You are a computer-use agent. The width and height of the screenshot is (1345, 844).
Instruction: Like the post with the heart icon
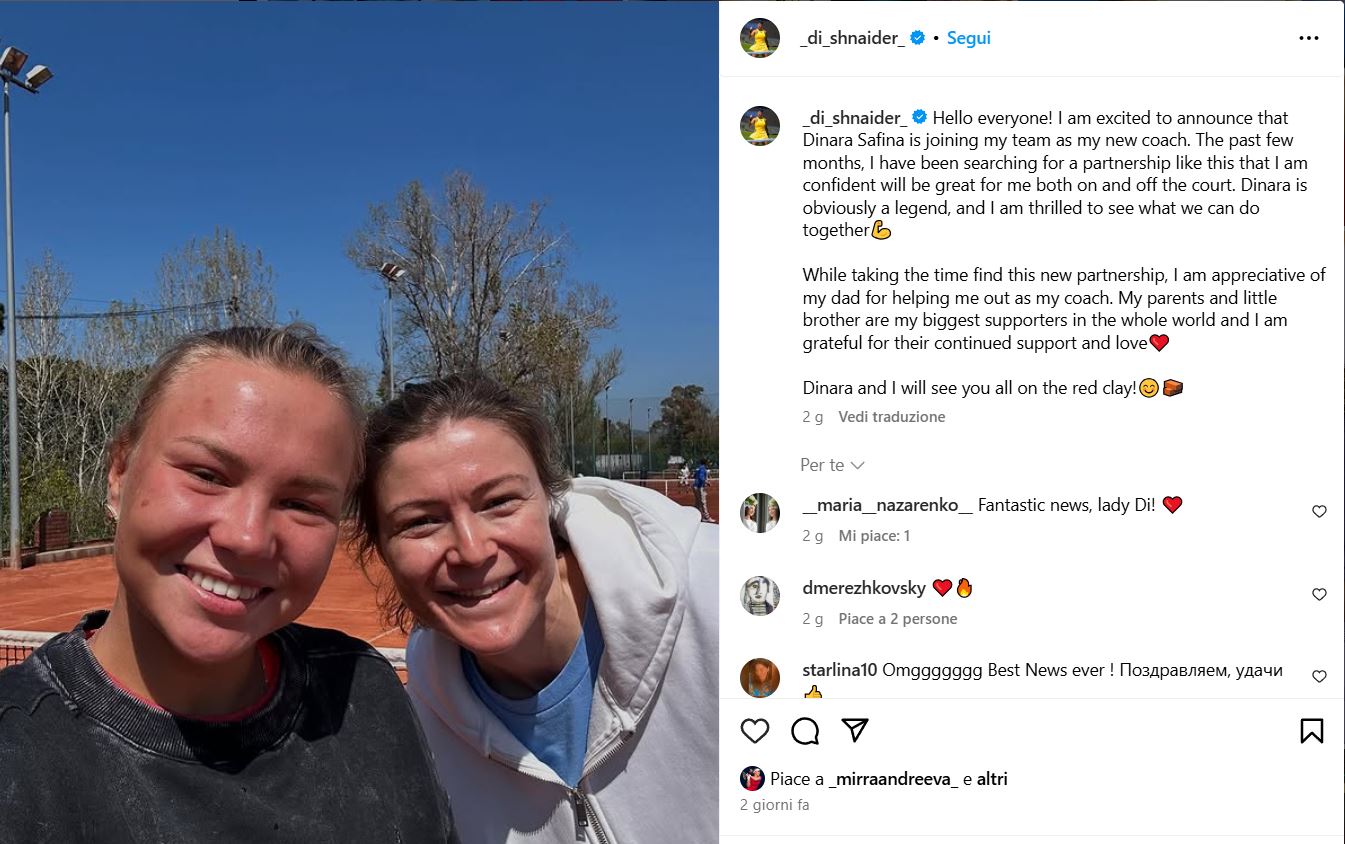click(755, 731)
